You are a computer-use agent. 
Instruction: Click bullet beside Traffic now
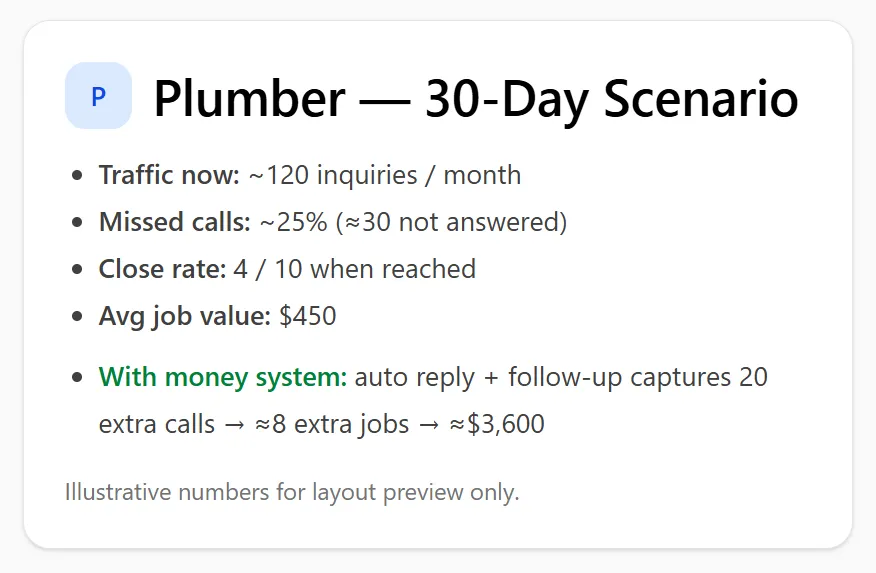[x=78, y=175]
